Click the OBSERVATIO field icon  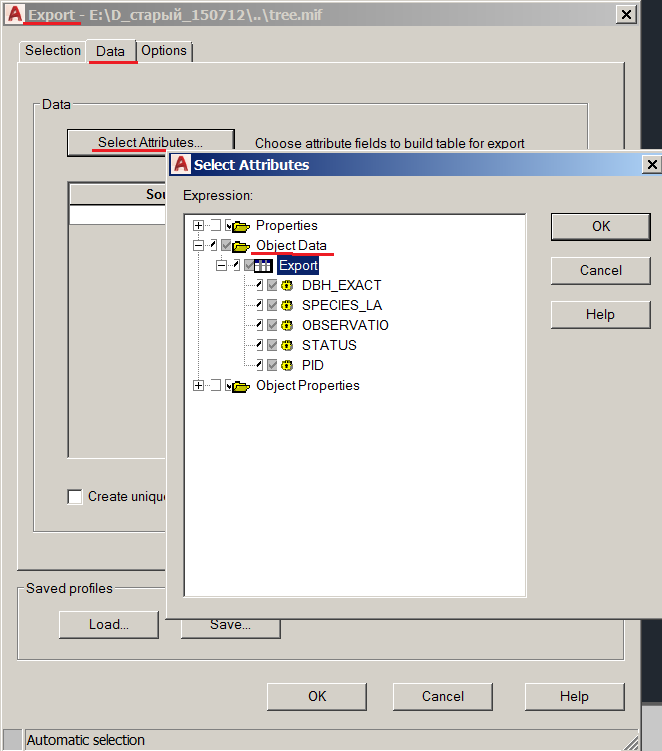[287, 326]
